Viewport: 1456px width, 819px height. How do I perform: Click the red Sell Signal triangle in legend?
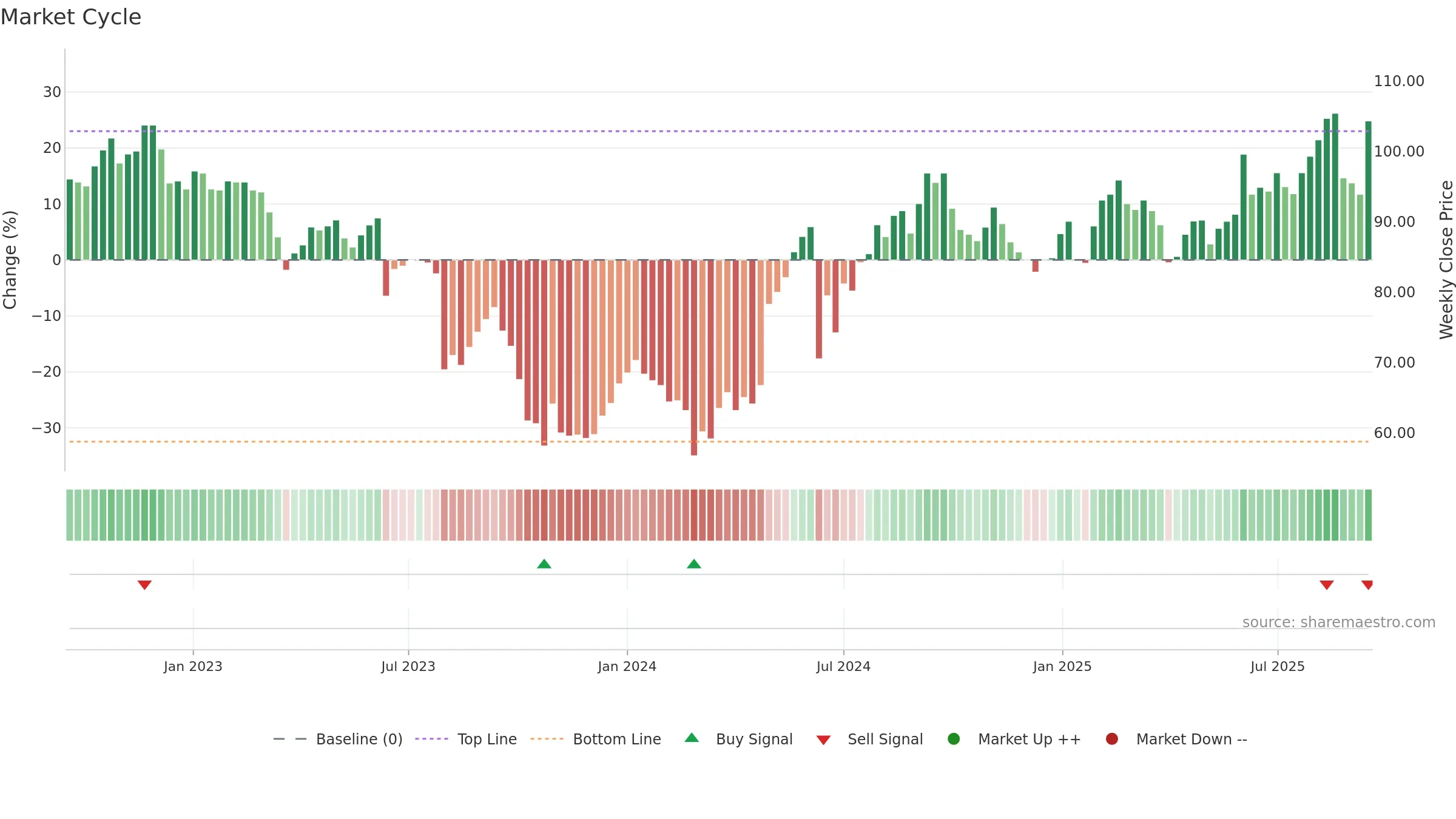pyautogui.click(x=823, y=740)
